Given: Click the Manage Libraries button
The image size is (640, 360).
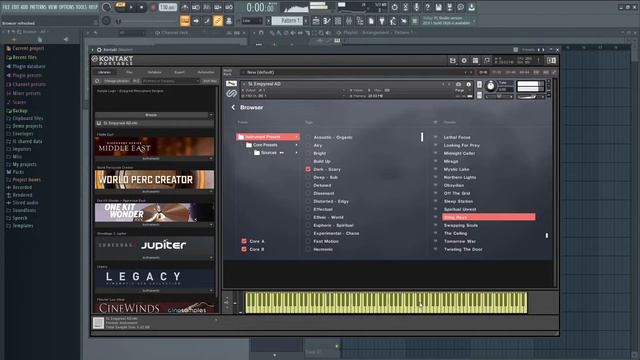Looking at the screenshot, I should [116, 81].
